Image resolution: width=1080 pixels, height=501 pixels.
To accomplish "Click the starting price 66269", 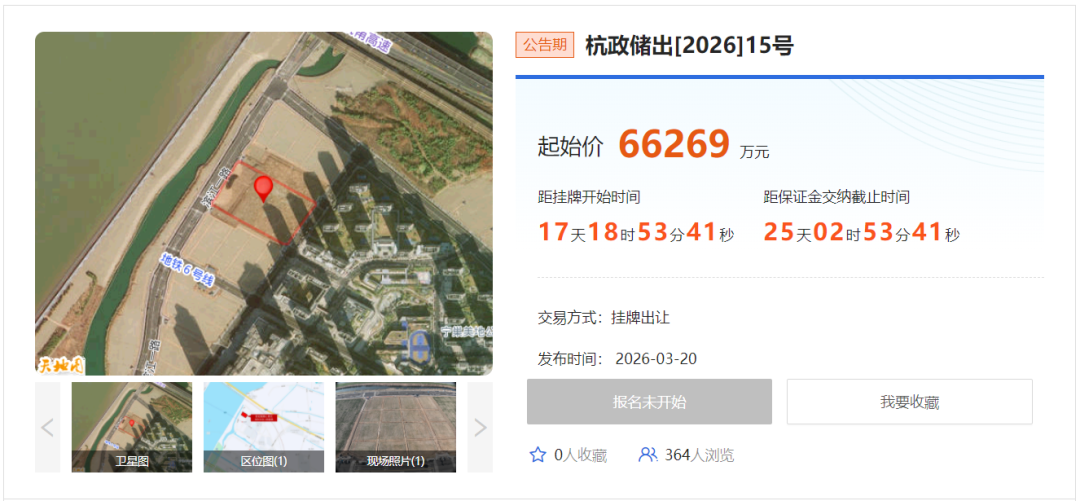I will [674, 144].
